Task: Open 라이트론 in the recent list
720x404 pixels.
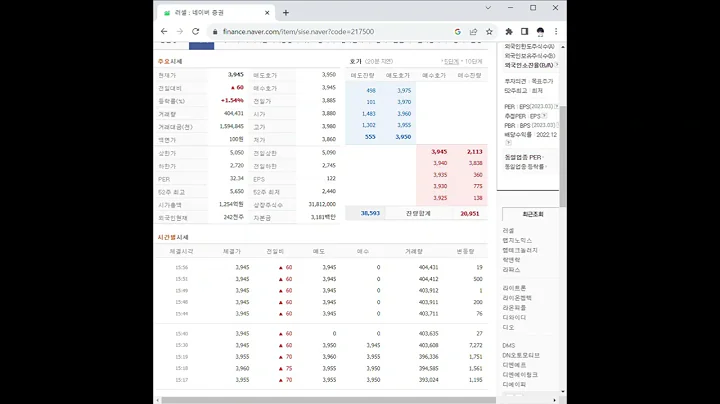Action: [x=514, y=288]
